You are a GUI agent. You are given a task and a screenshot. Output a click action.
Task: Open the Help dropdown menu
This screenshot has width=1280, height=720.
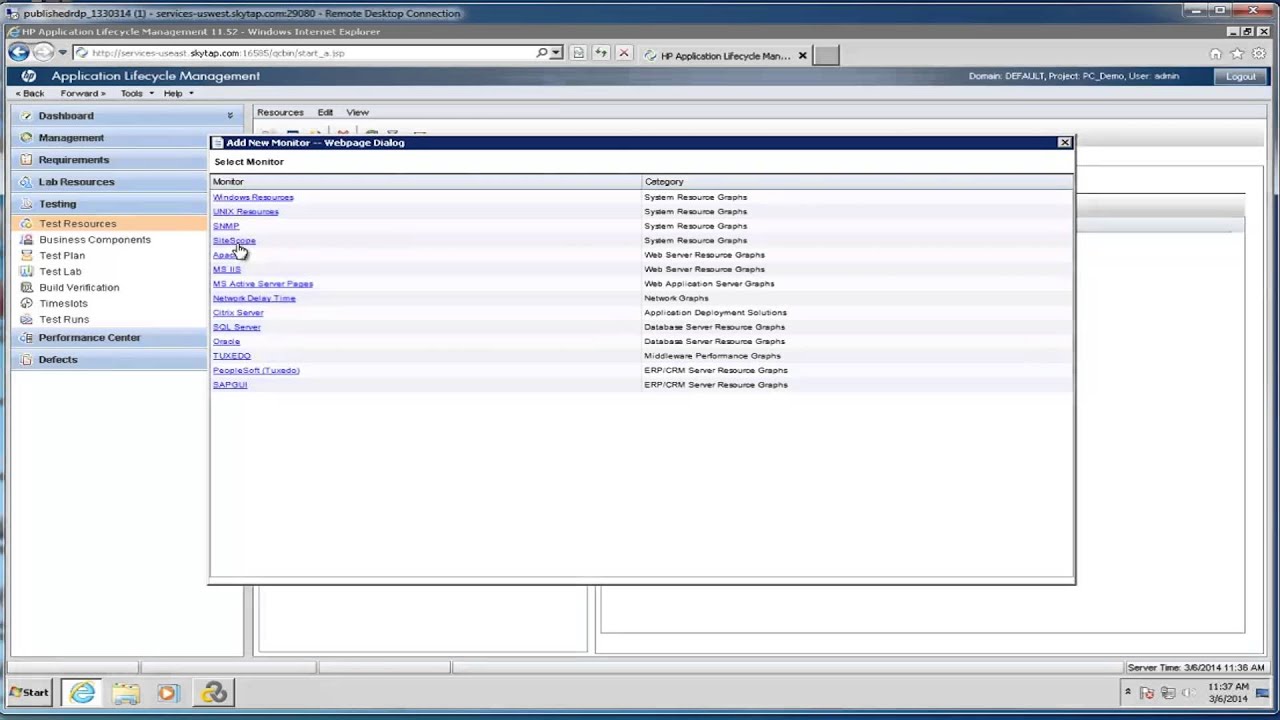pos(178,94)
